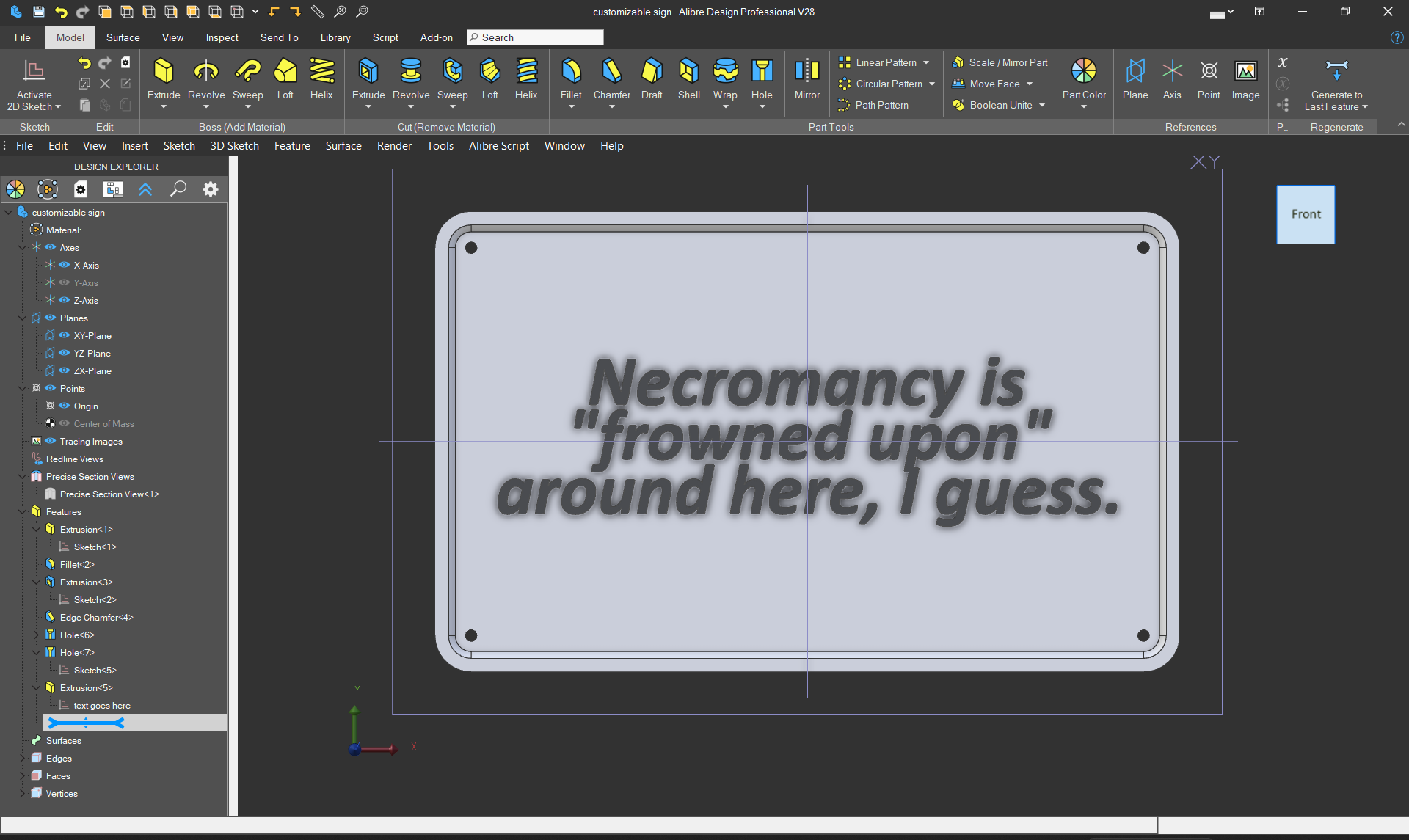Show the Center of Mass point
Screen dimensions: 1409x840
pos(65,423)
